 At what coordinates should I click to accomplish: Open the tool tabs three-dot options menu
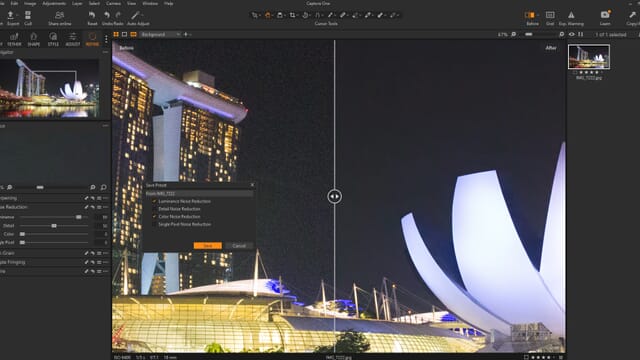click(106, 39)
